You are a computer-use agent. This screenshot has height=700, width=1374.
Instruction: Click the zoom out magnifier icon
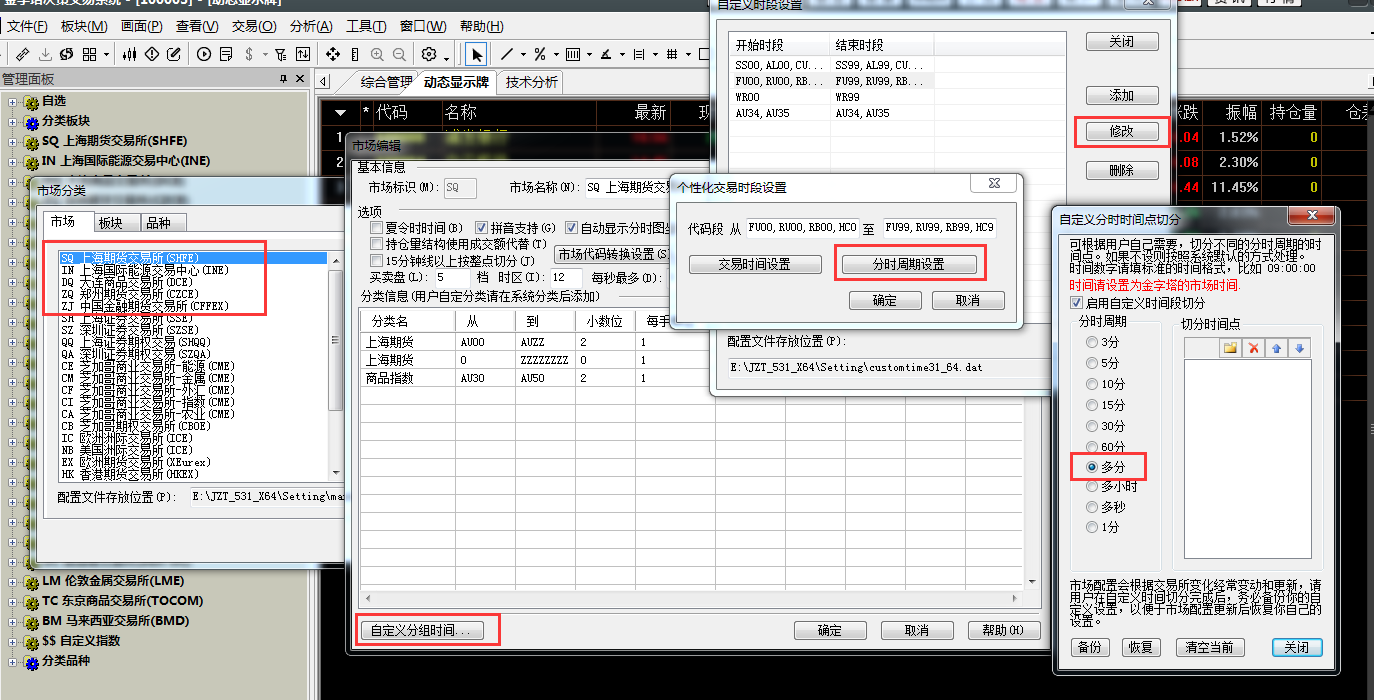click(x=399, y=55)
